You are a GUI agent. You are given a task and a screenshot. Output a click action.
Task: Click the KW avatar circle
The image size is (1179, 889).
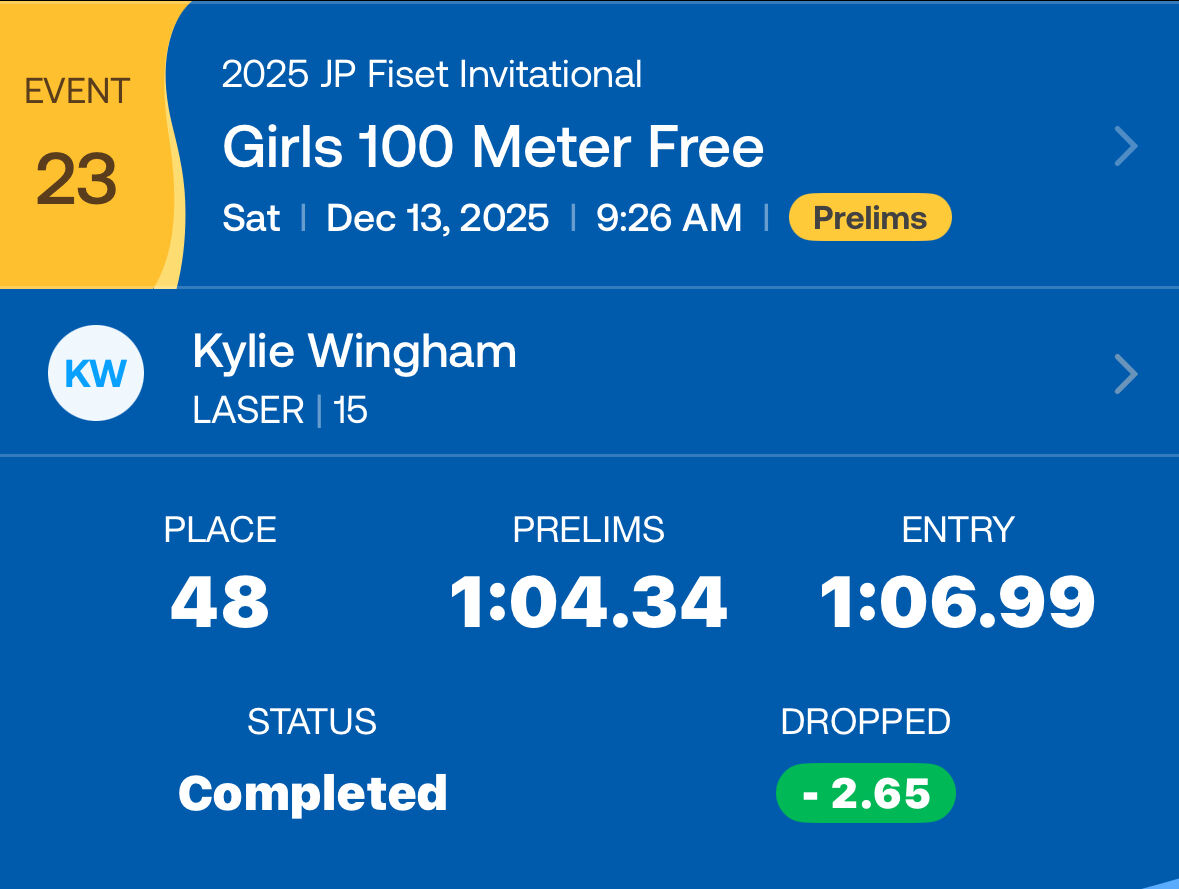96,374
